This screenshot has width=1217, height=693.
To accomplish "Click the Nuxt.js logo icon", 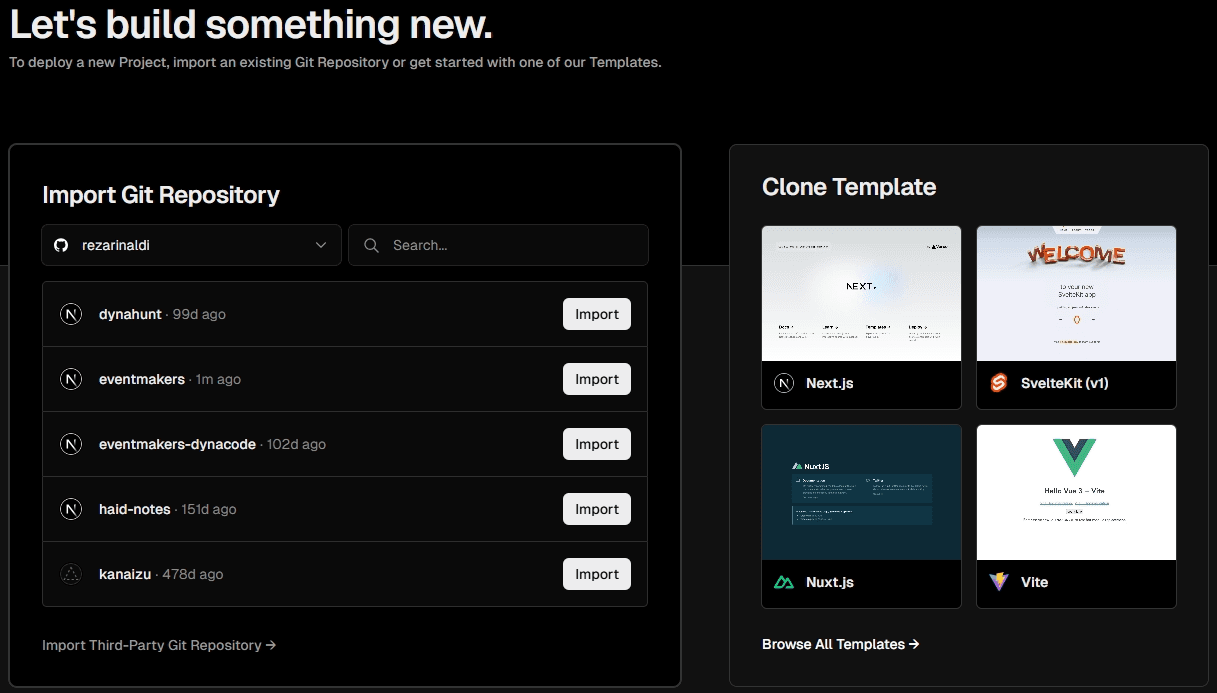I will 784,582.
